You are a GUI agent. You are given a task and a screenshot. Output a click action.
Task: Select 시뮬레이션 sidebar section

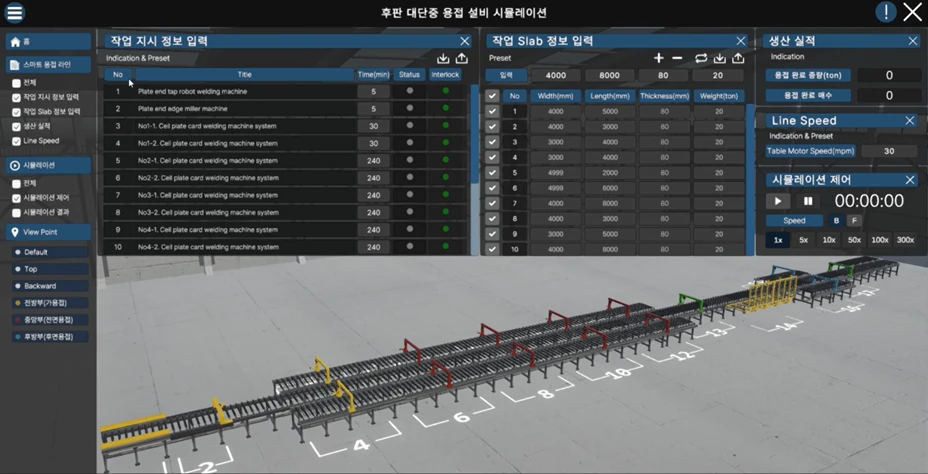pos(48,165)
